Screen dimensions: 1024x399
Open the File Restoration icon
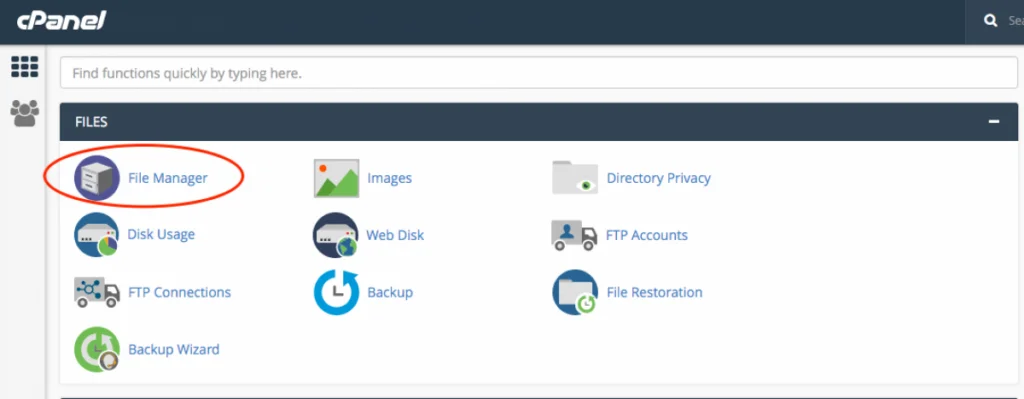575,292
